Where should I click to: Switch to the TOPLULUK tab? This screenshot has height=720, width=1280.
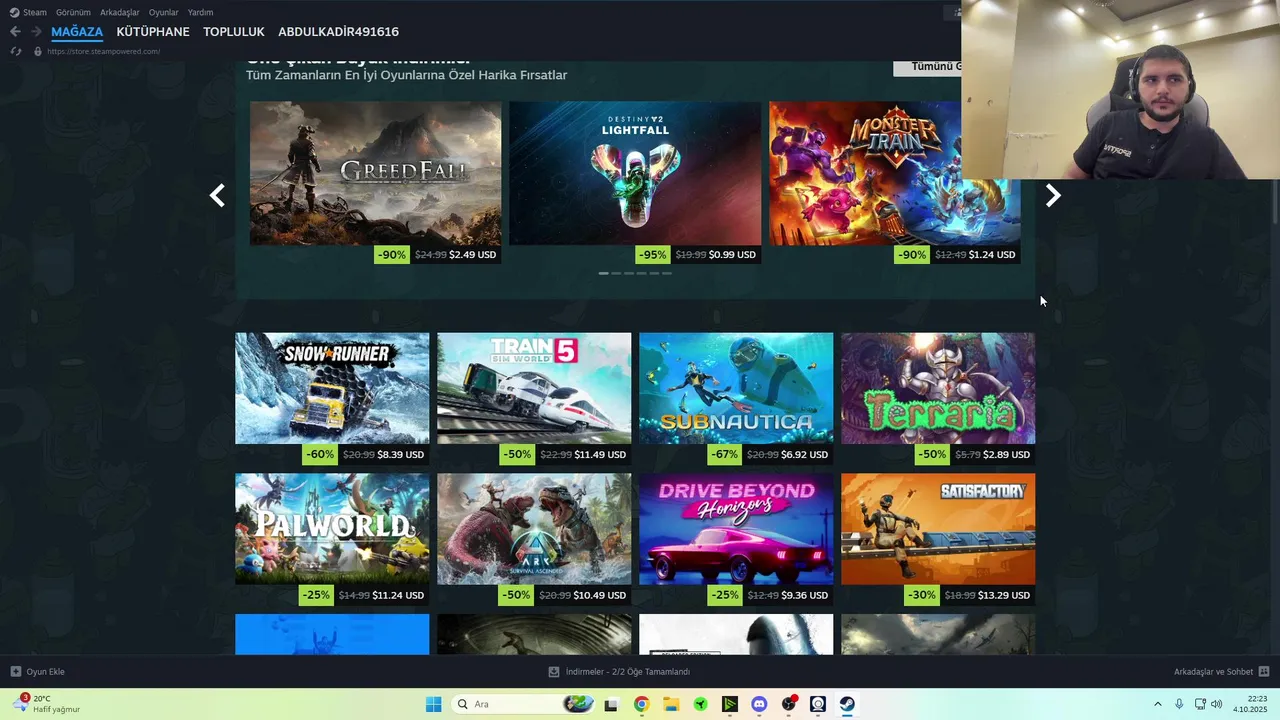[x=234, y=32]
